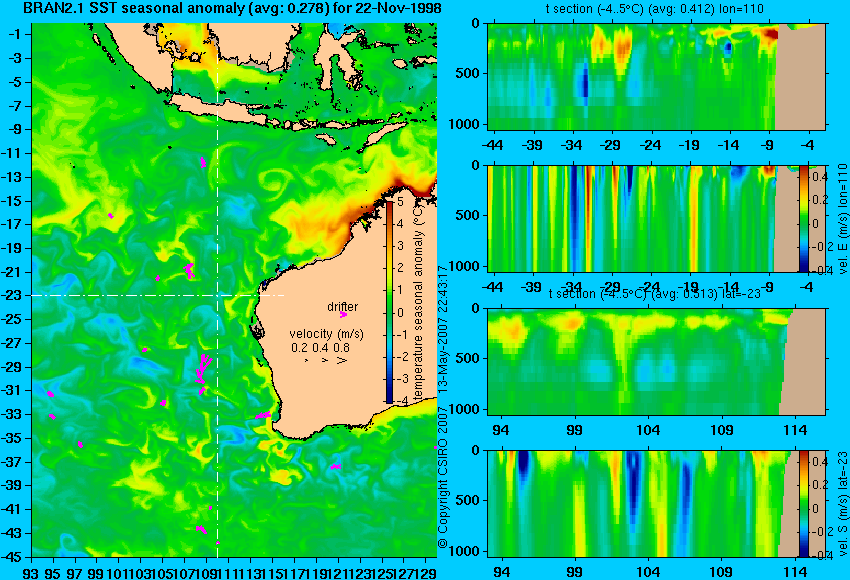Select the "t section" heading with lon=110
This screenshot has width=850, height=580.
(655, 9)
